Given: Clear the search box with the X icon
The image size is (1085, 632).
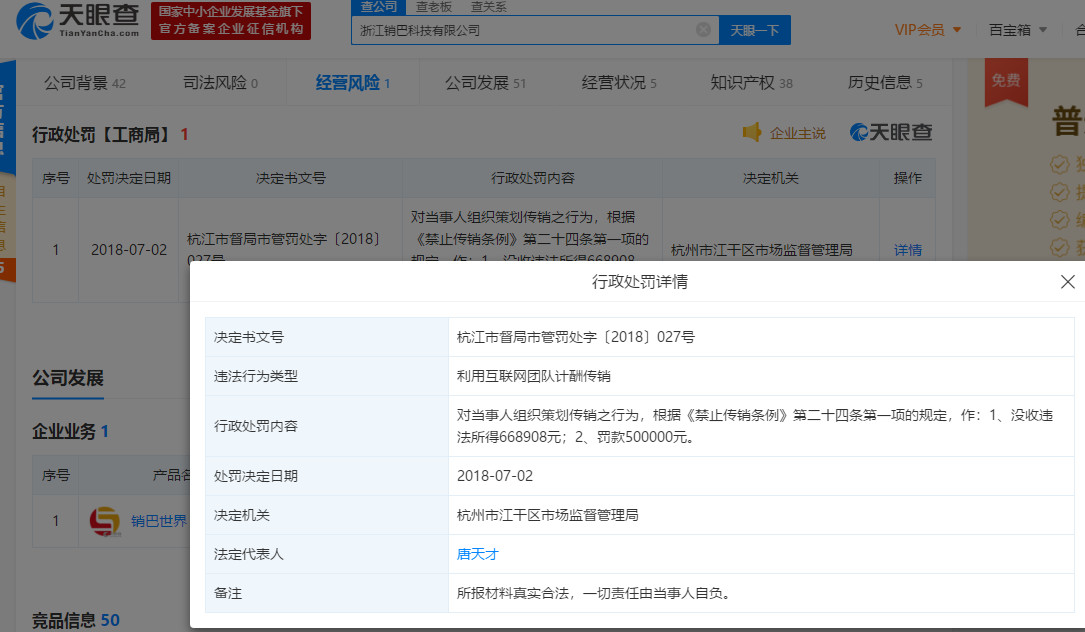Looking at the screenshot, I should 703,30.
